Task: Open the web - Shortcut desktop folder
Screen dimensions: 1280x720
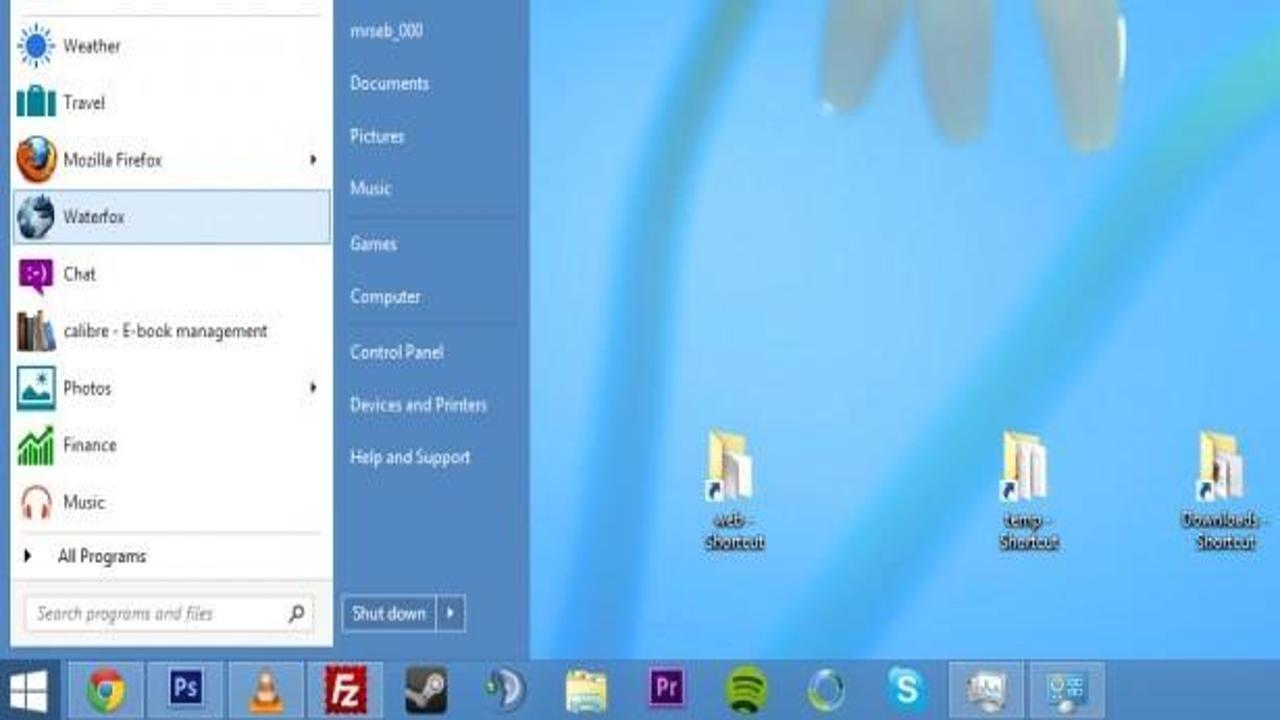Action: [734, 491]
